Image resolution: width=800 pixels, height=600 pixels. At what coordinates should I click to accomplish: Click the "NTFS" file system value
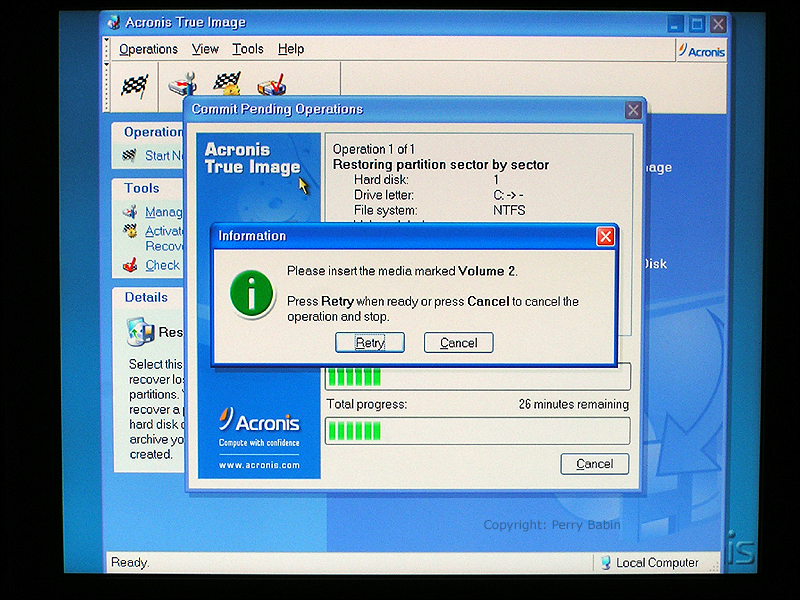509,210
